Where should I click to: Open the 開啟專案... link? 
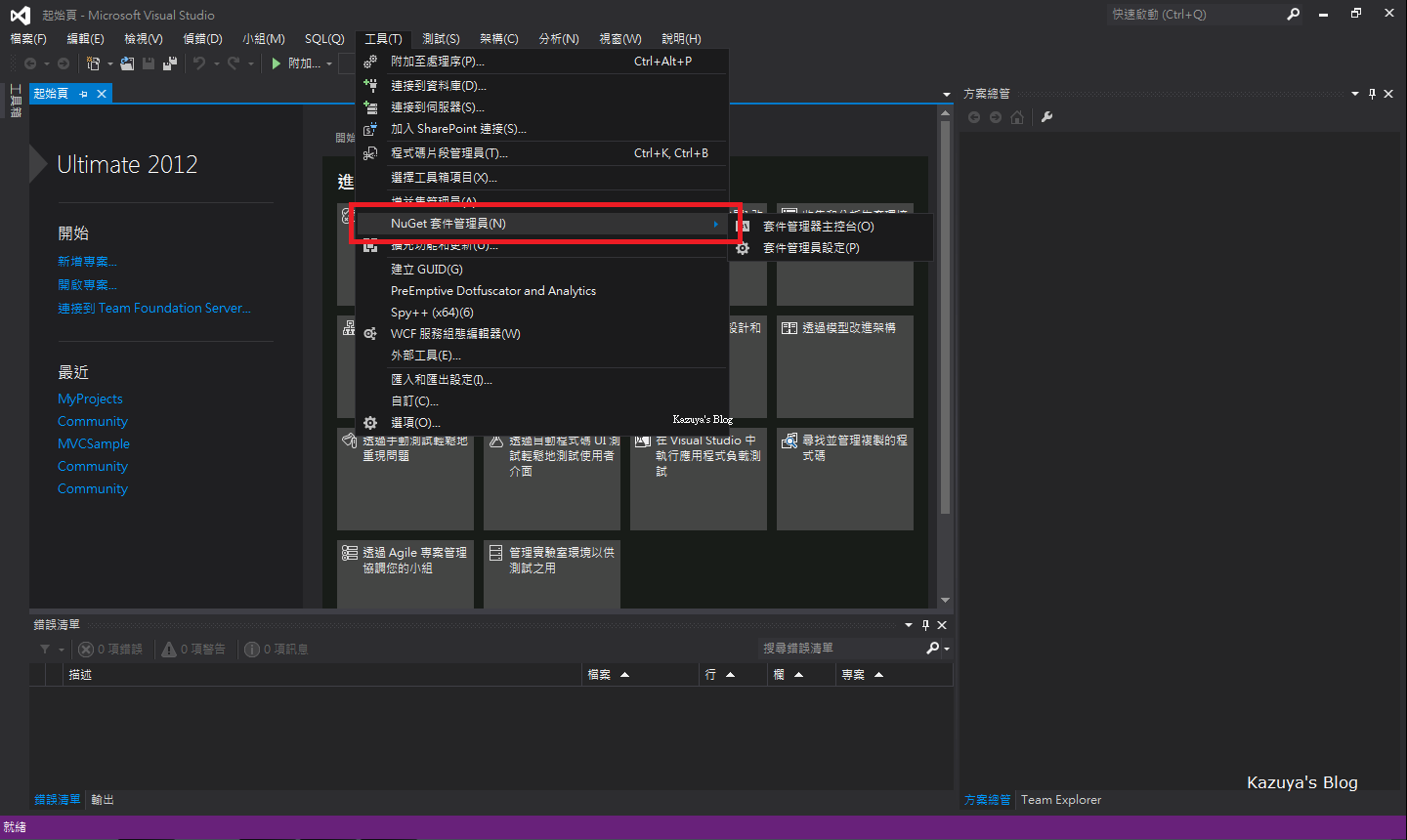click(x=87, y=285)
